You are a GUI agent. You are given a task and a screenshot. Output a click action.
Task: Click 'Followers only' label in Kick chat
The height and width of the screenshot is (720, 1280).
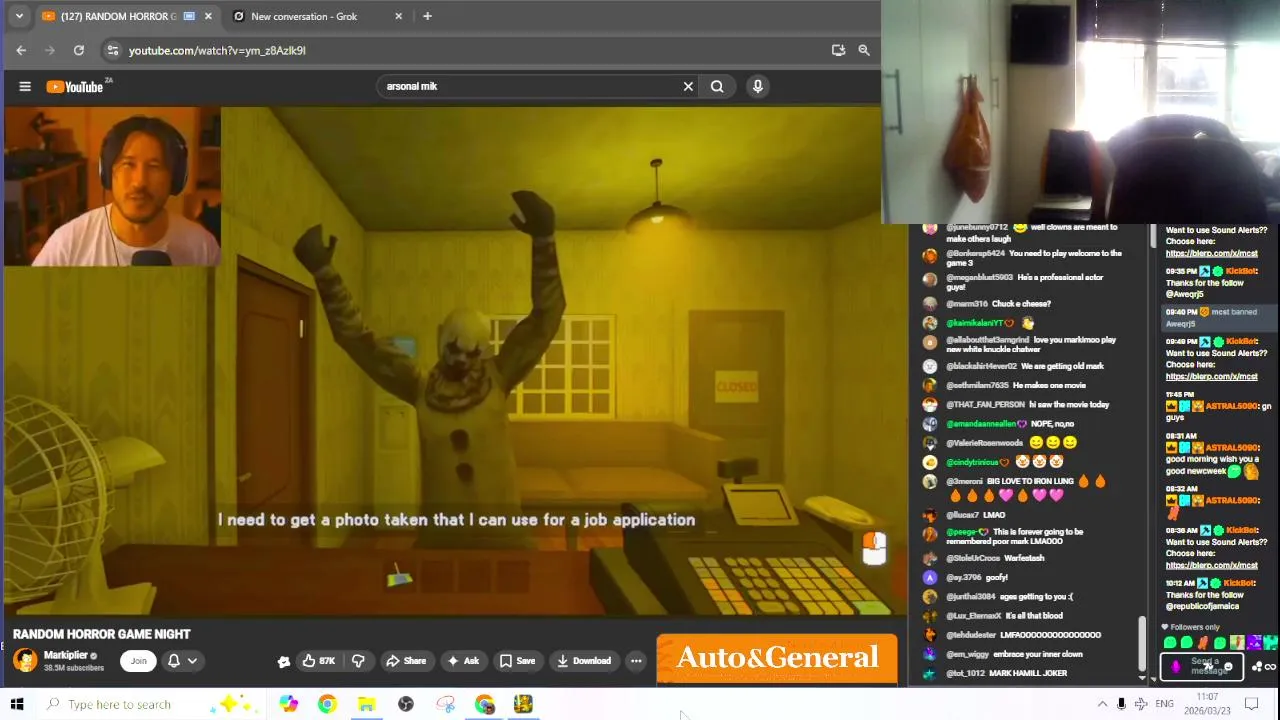1195,627
